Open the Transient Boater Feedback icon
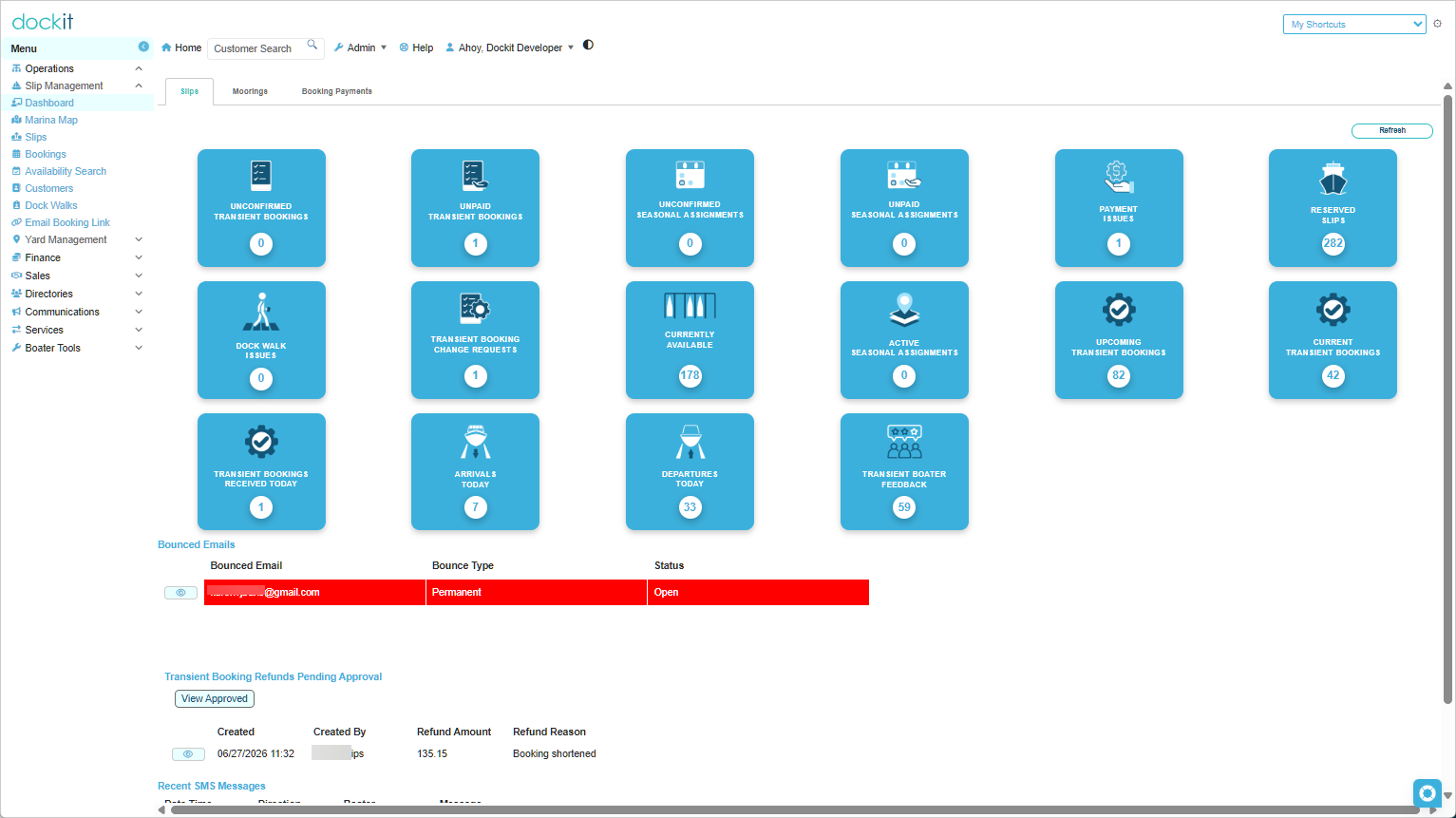This screenshot has height=818, width=1456. (904, 442)
